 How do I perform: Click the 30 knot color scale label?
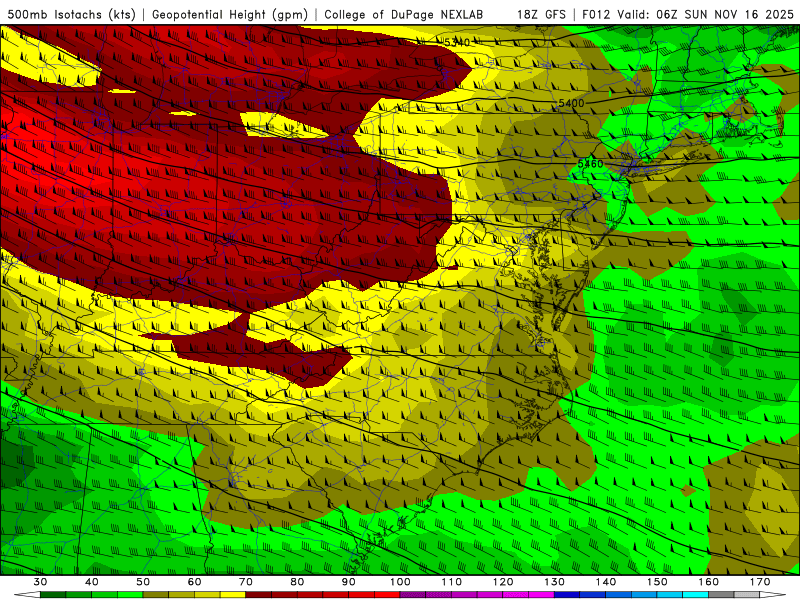[x=40, y=582]
